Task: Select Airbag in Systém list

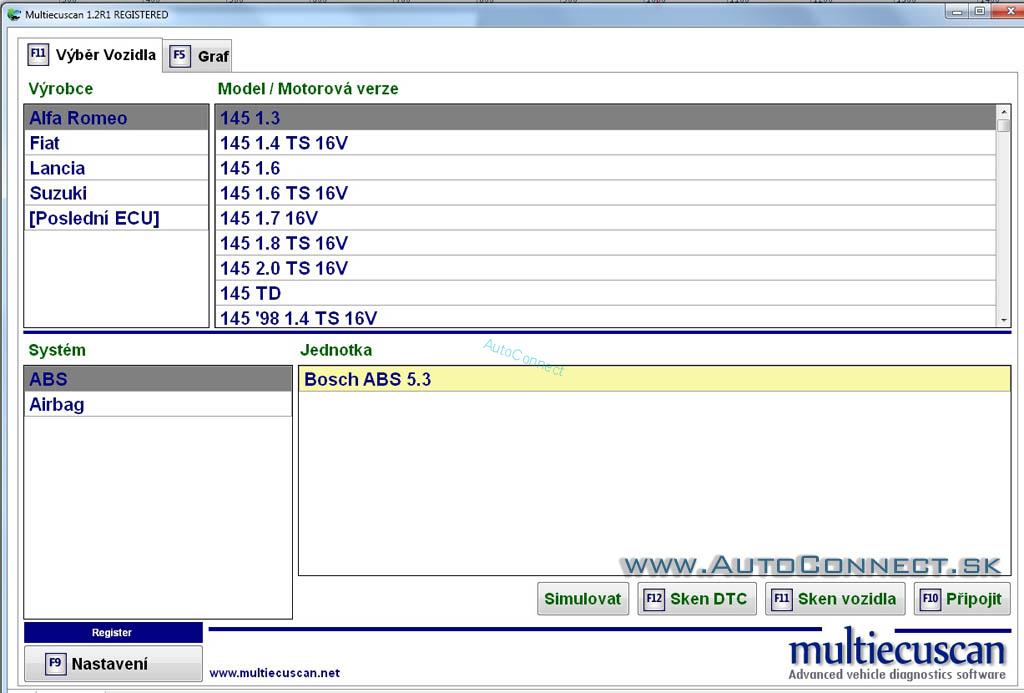Action: pyautogui.click(x=158, y=404)
